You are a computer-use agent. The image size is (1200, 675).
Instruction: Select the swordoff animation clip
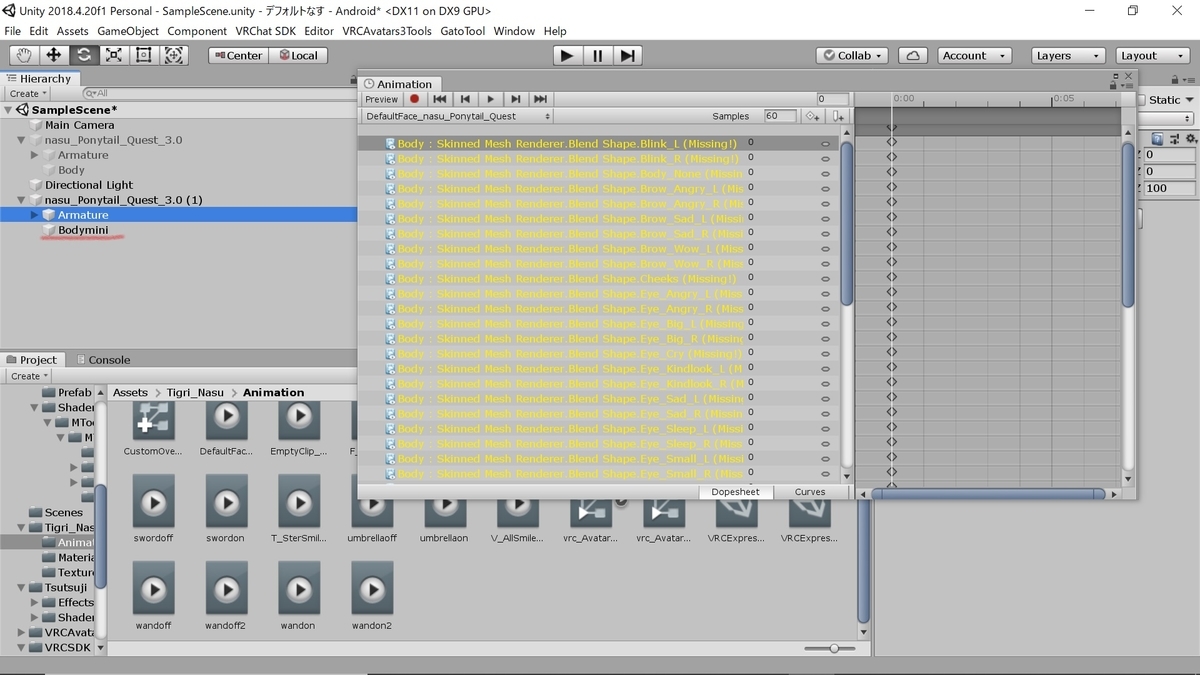pyautogui.click(x=153, y=507)
